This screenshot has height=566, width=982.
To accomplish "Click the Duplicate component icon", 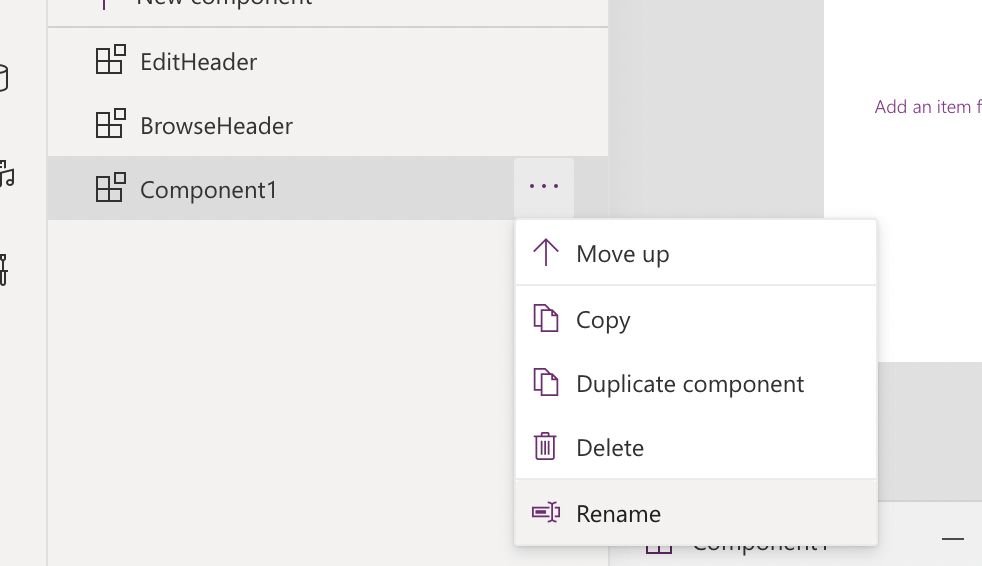I will point(545,383).
